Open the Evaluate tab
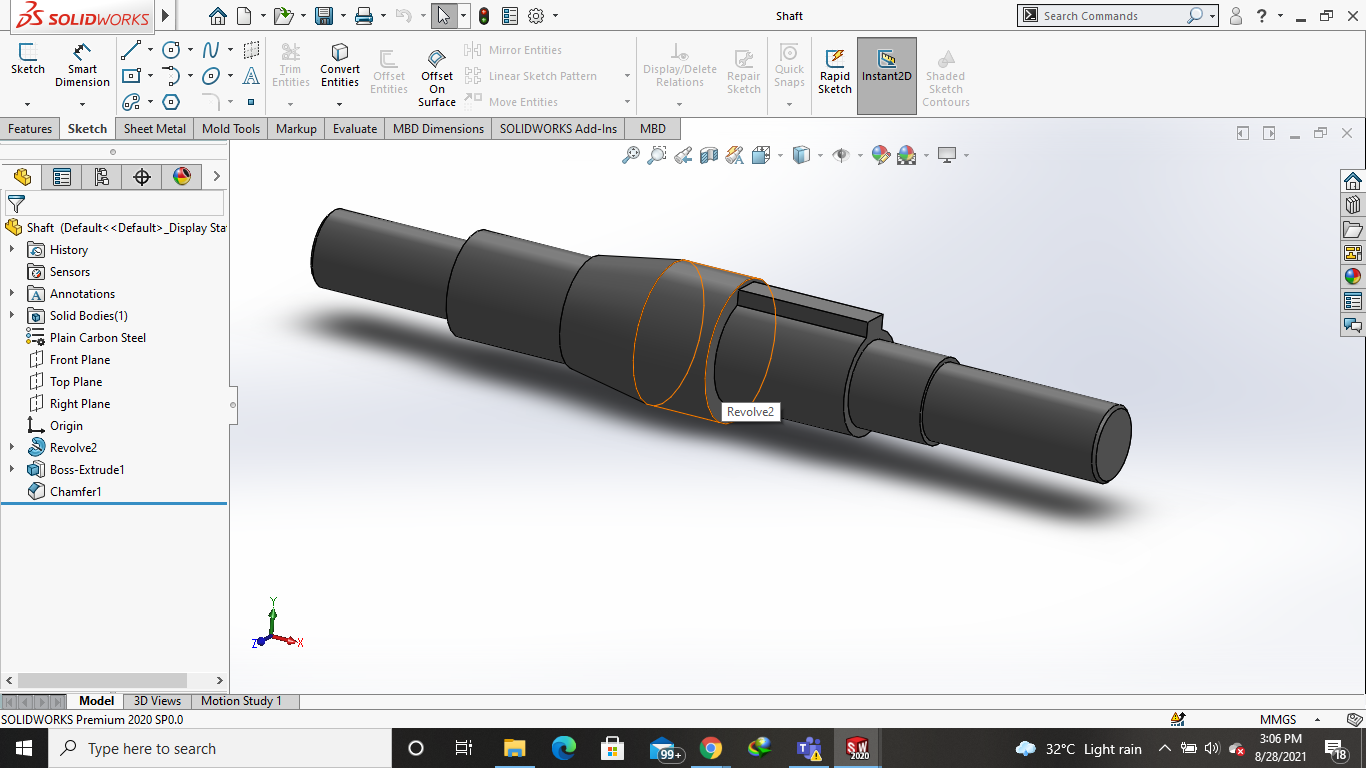1366x768 pixels. 355,129
